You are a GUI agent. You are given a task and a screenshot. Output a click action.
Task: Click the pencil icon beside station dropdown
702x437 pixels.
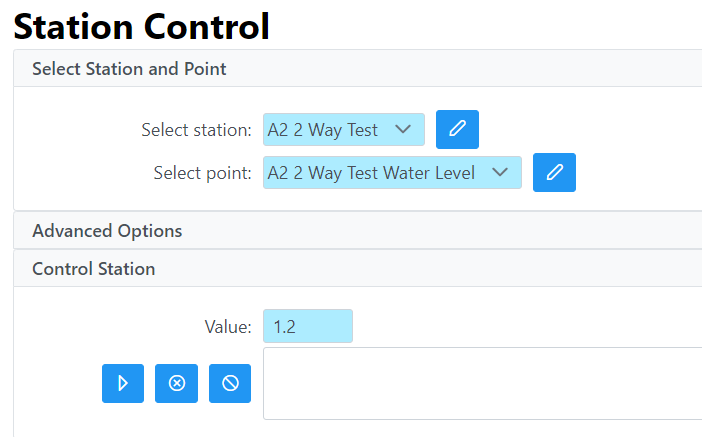[457, 129]
